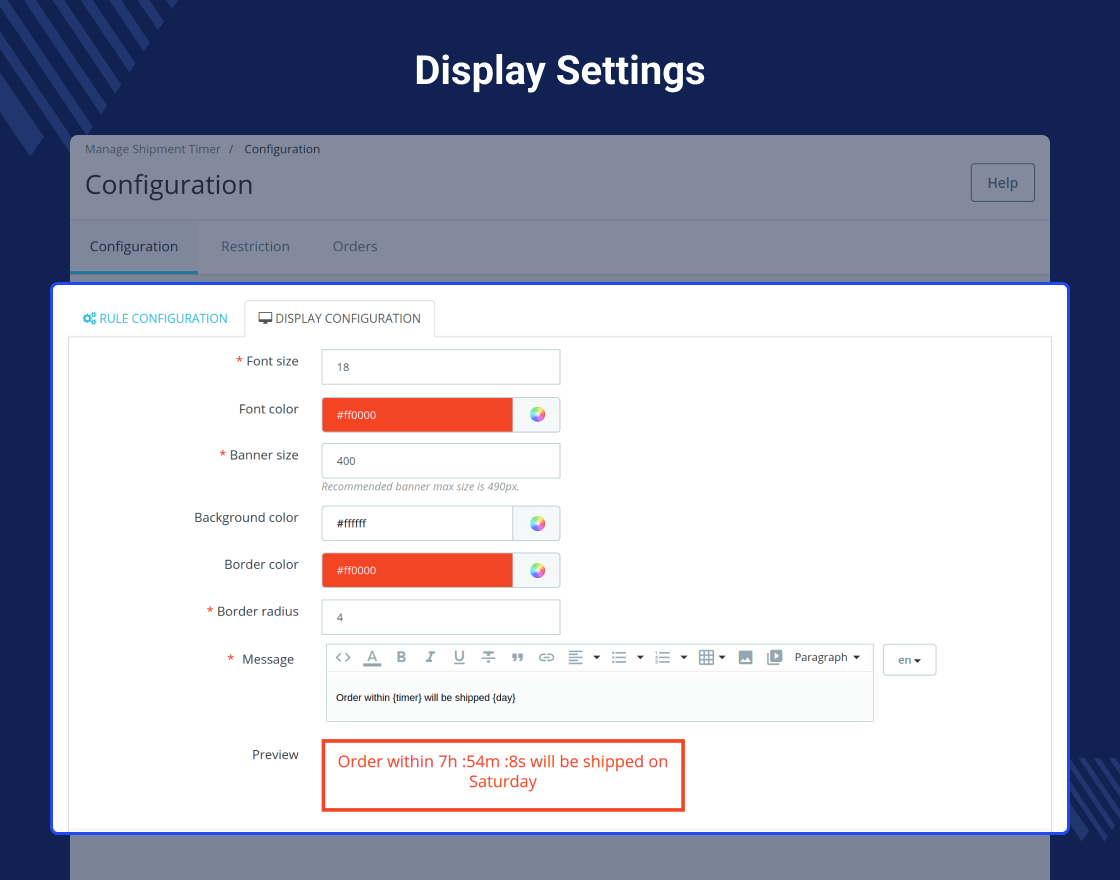Click the 'Border color' label
This screenshot has width=1120, height=880.
261,564
